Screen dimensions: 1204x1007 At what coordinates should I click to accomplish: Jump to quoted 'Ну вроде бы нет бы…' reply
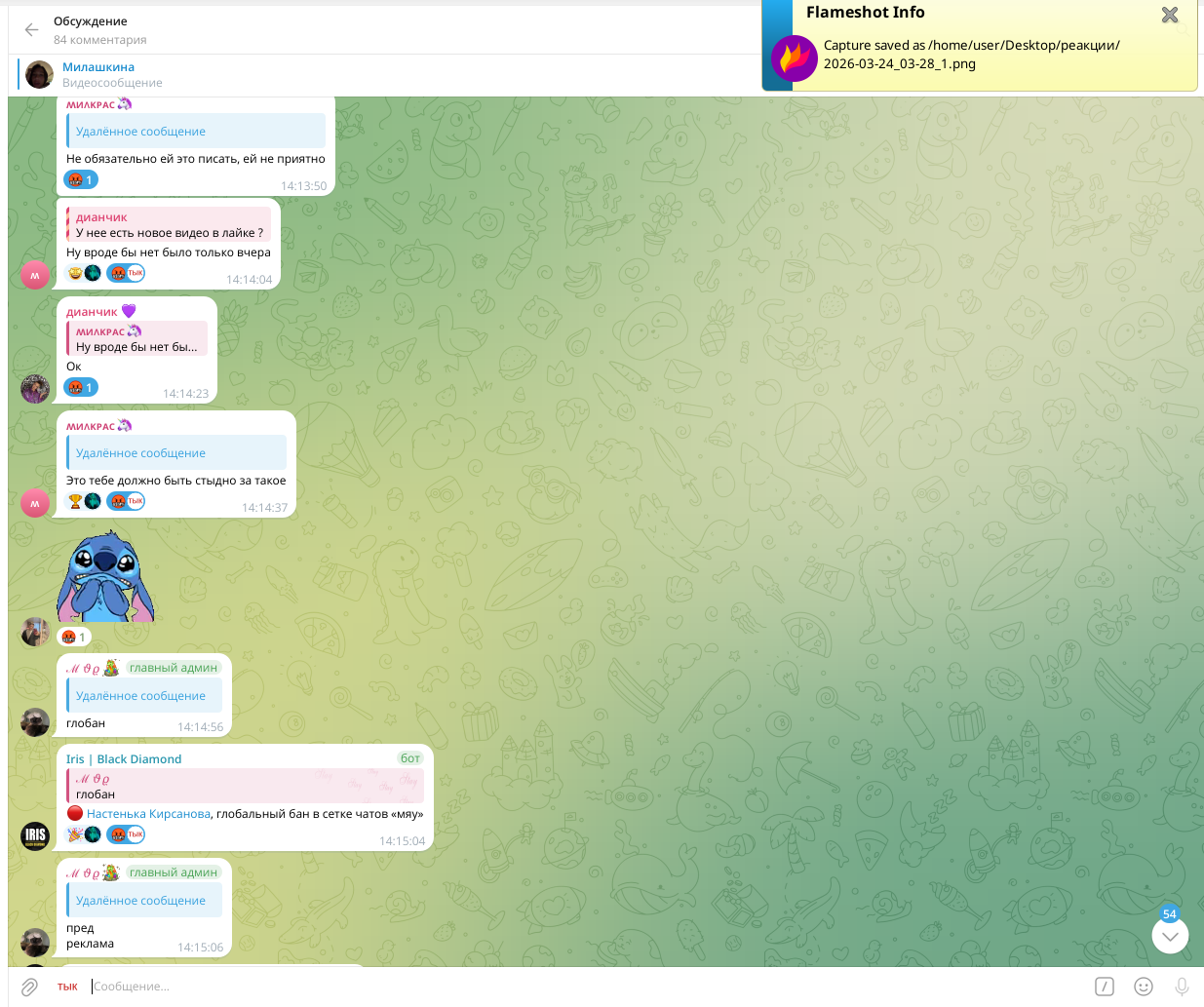point(136,338)
